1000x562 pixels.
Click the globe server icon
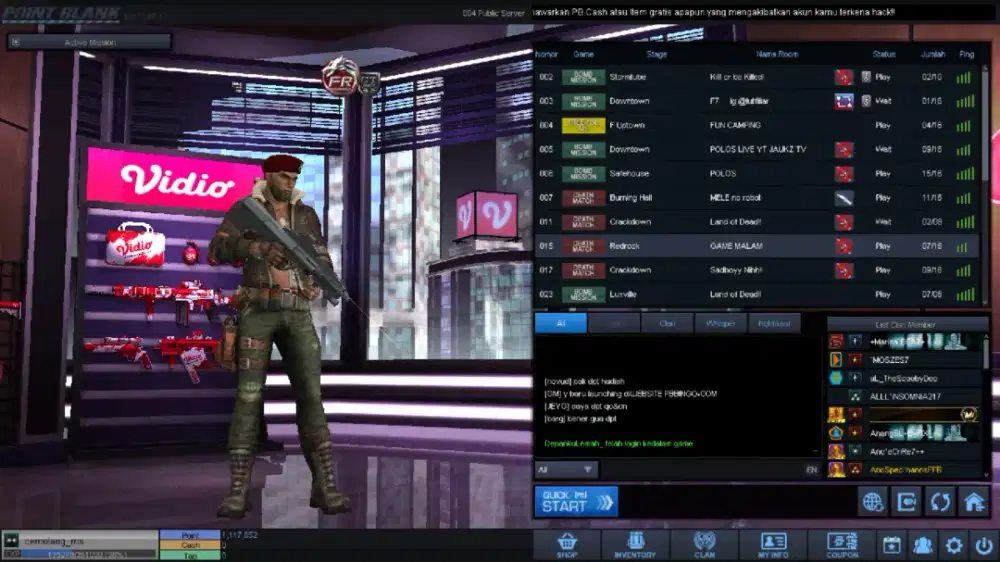coord(873,502)
